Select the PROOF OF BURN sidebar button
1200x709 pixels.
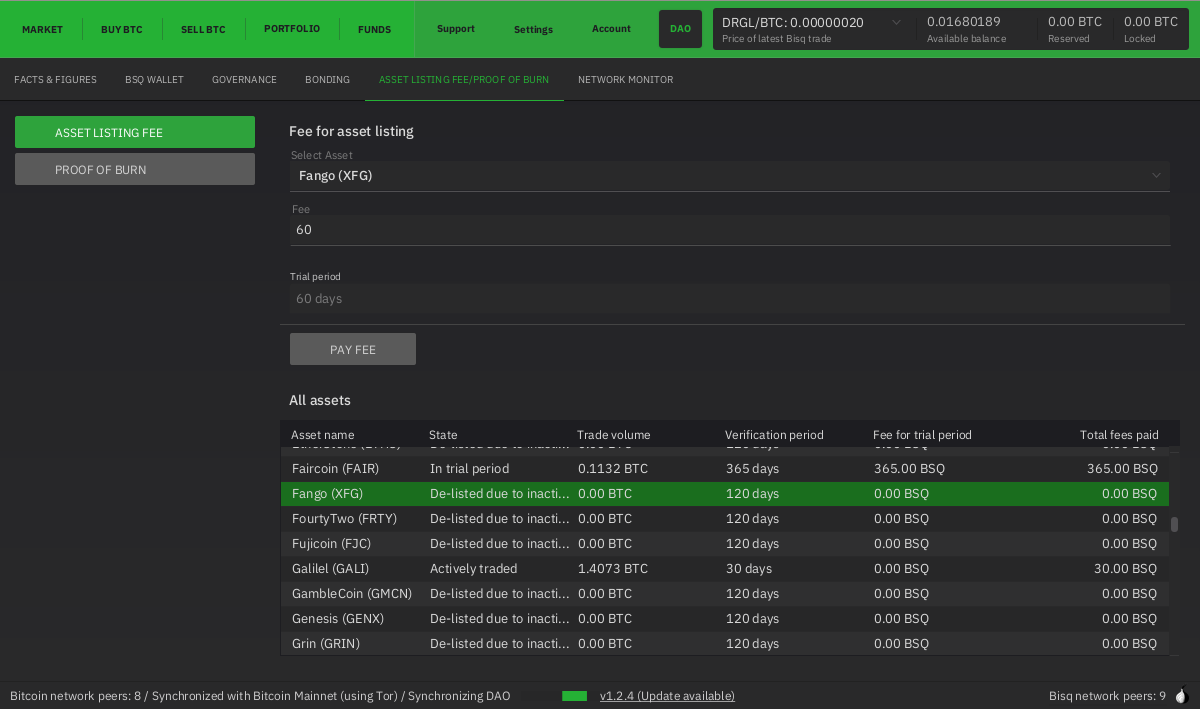pyautogui.click(x=135, y=169)
